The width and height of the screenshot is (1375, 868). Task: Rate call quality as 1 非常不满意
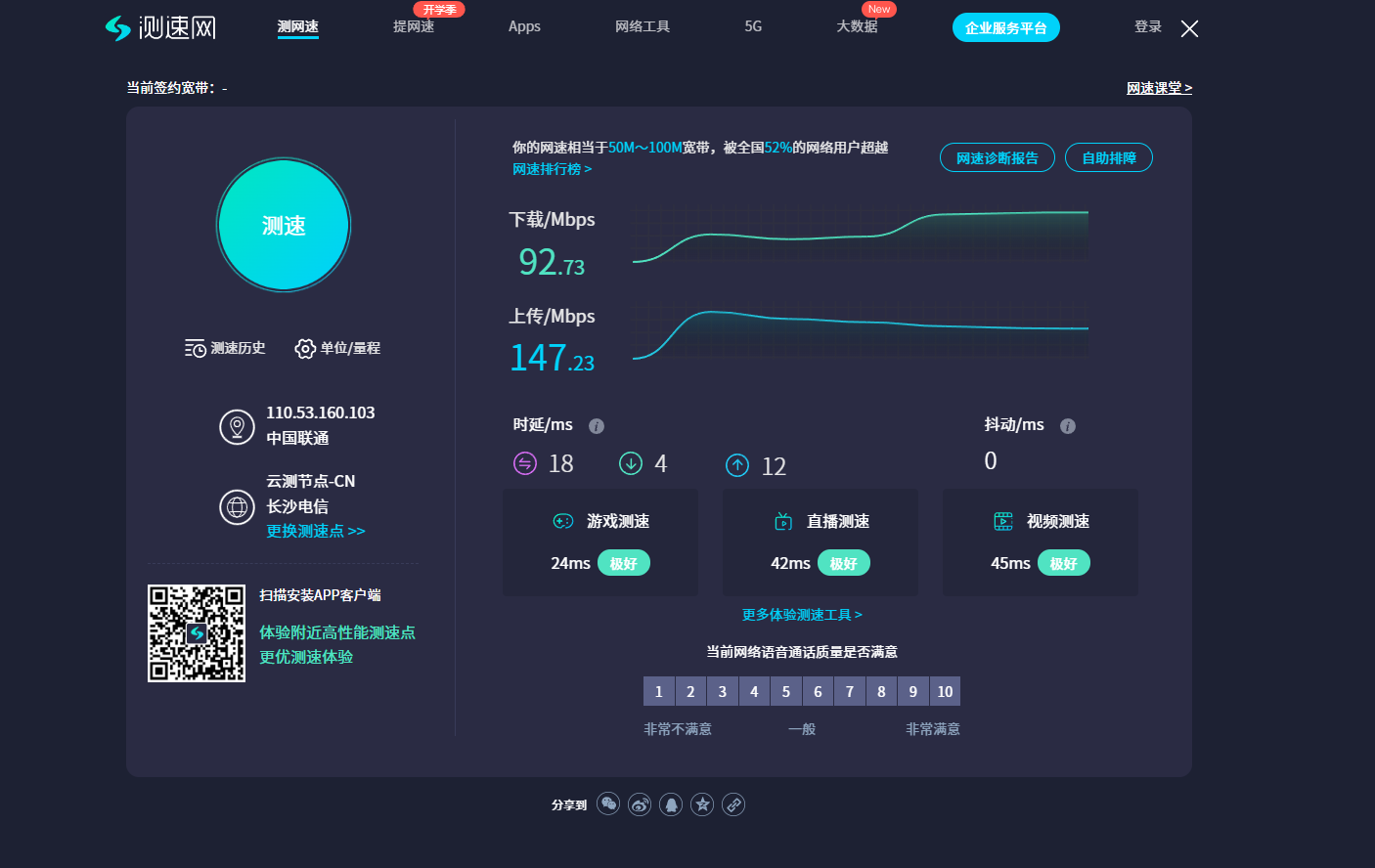pos(659,691)
